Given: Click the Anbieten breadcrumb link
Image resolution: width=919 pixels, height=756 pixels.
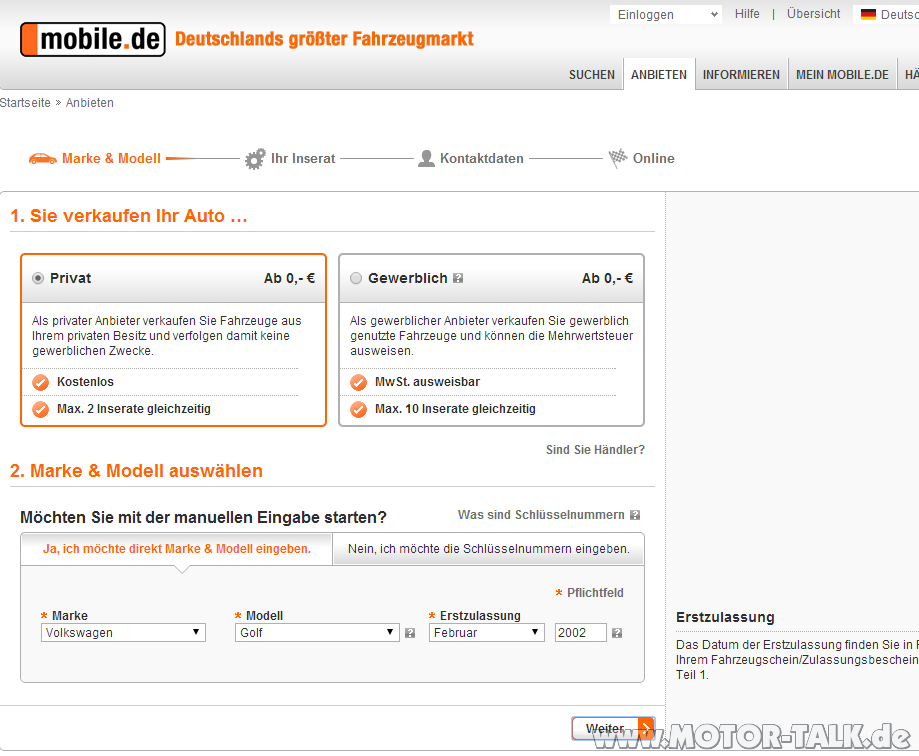Looking at the screenshot, I should (x=90, y=103).
